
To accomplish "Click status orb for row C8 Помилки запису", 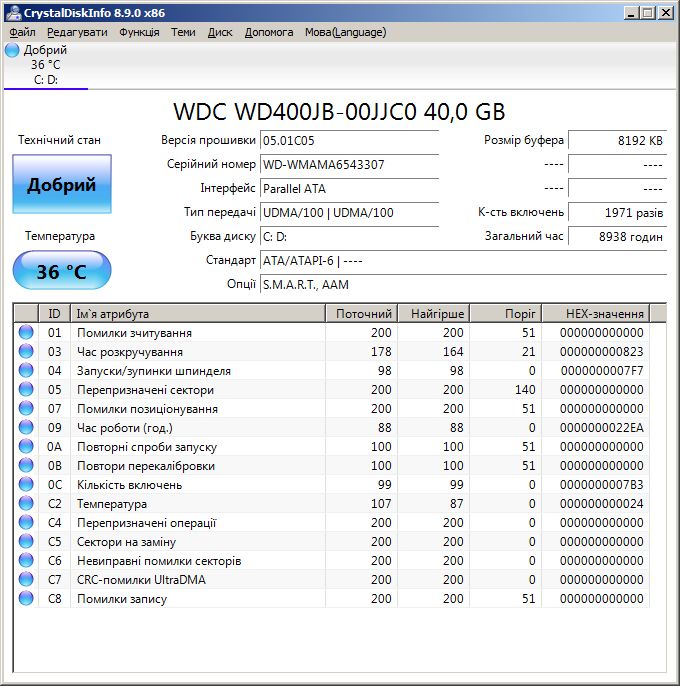I will coord(26,598).
